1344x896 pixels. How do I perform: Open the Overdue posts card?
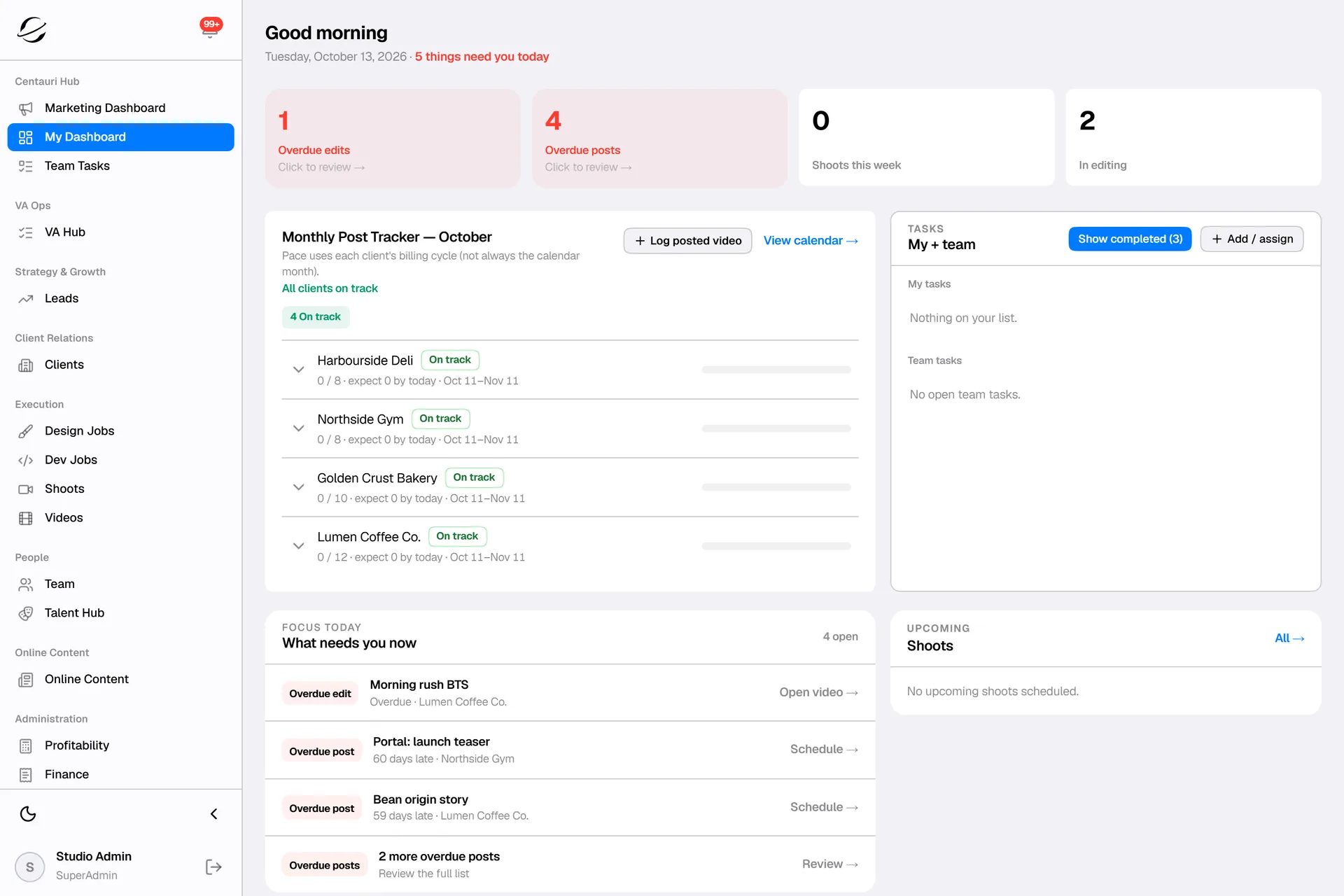pos(659,138)
